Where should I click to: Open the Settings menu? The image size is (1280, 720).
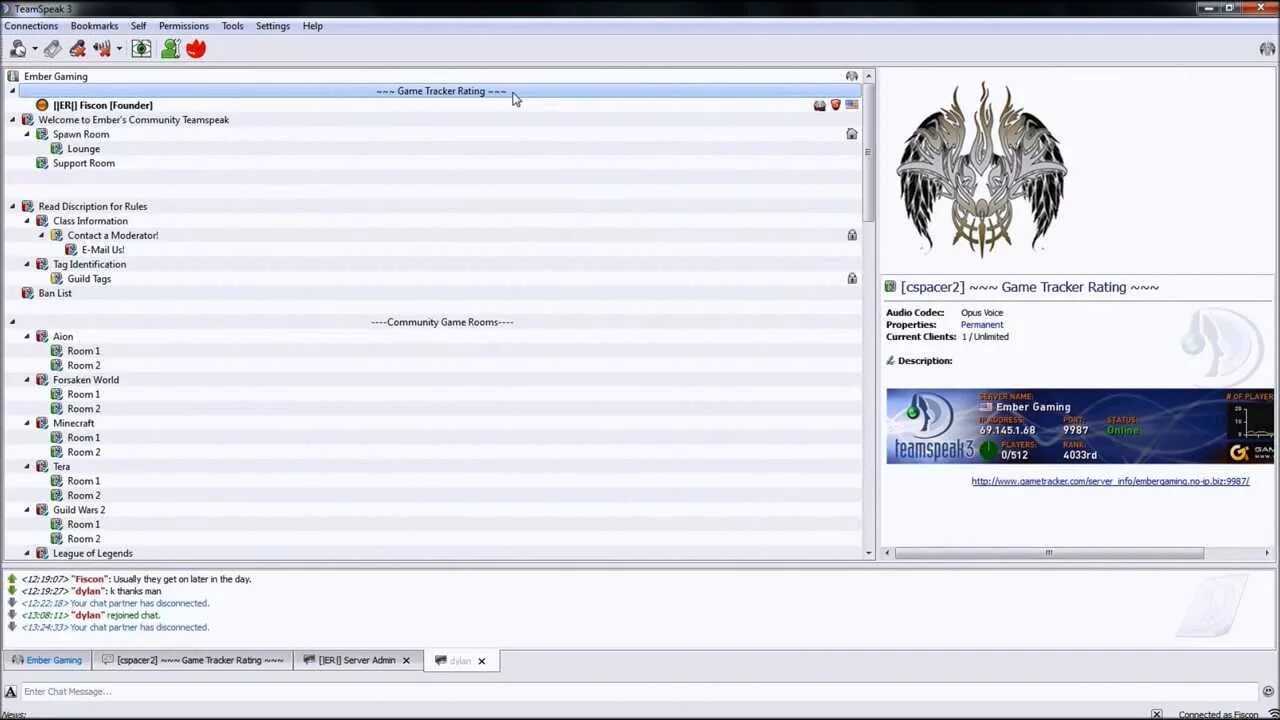coord(273,26)
